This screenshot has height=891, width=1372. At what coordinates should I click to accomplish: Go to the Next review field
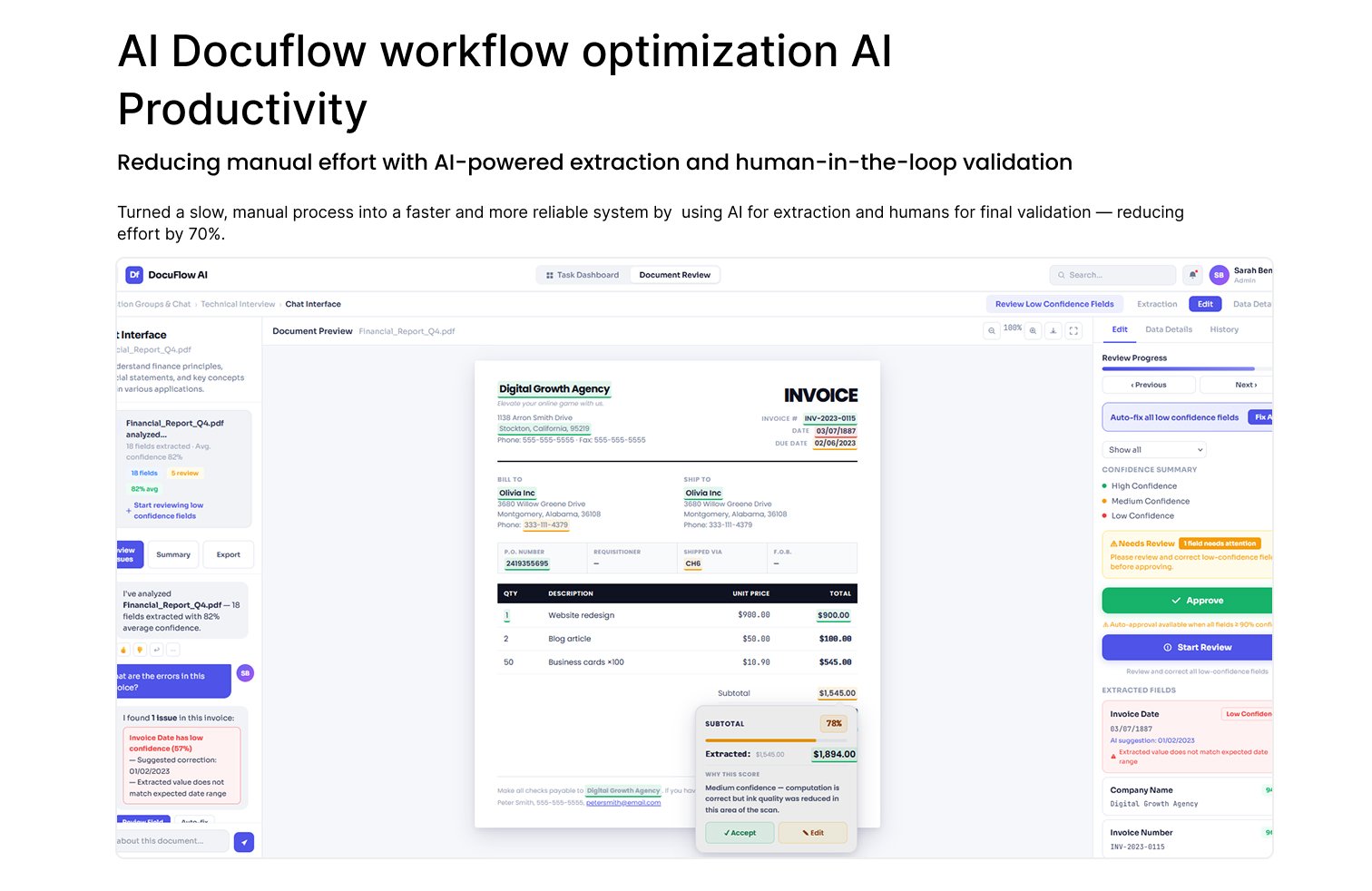click(x=1238, y=385)
